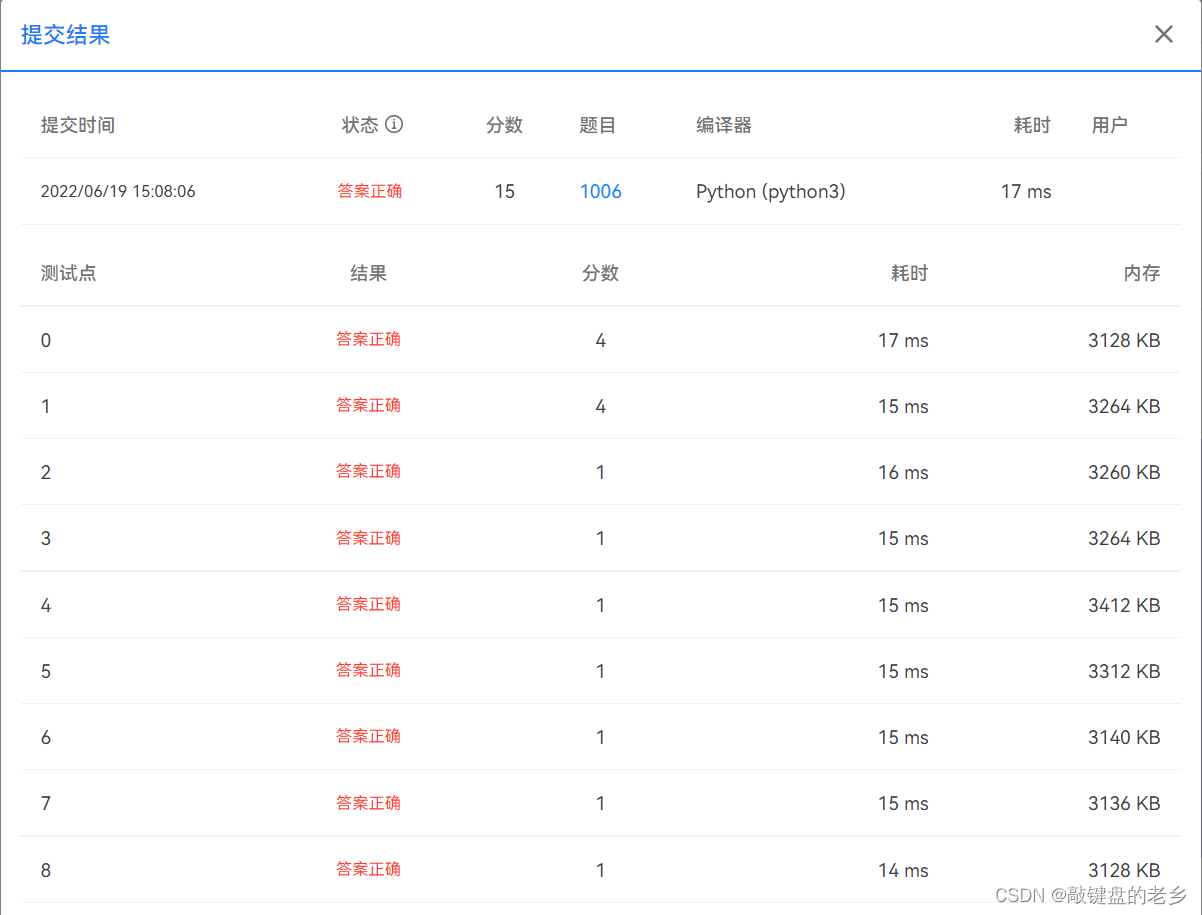This screenshot has height=915, width=1202.
Task: Select the 提交时间 column header
Action: [77, 124]
